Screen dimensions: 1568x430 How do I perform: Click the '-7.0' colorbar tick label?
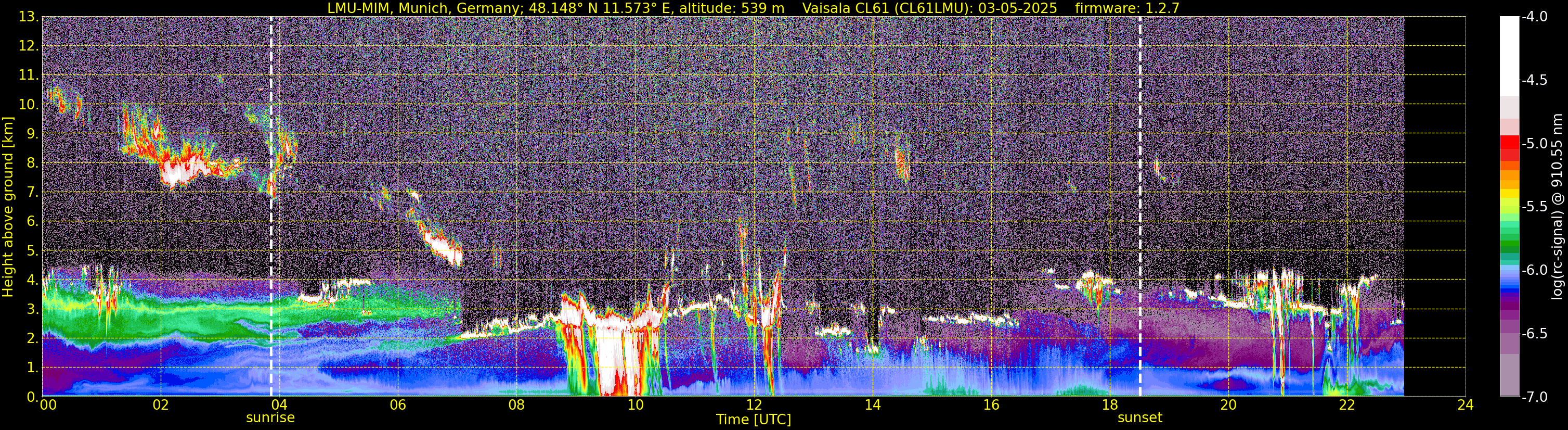pyautogui.click(x=1535, y=397)
